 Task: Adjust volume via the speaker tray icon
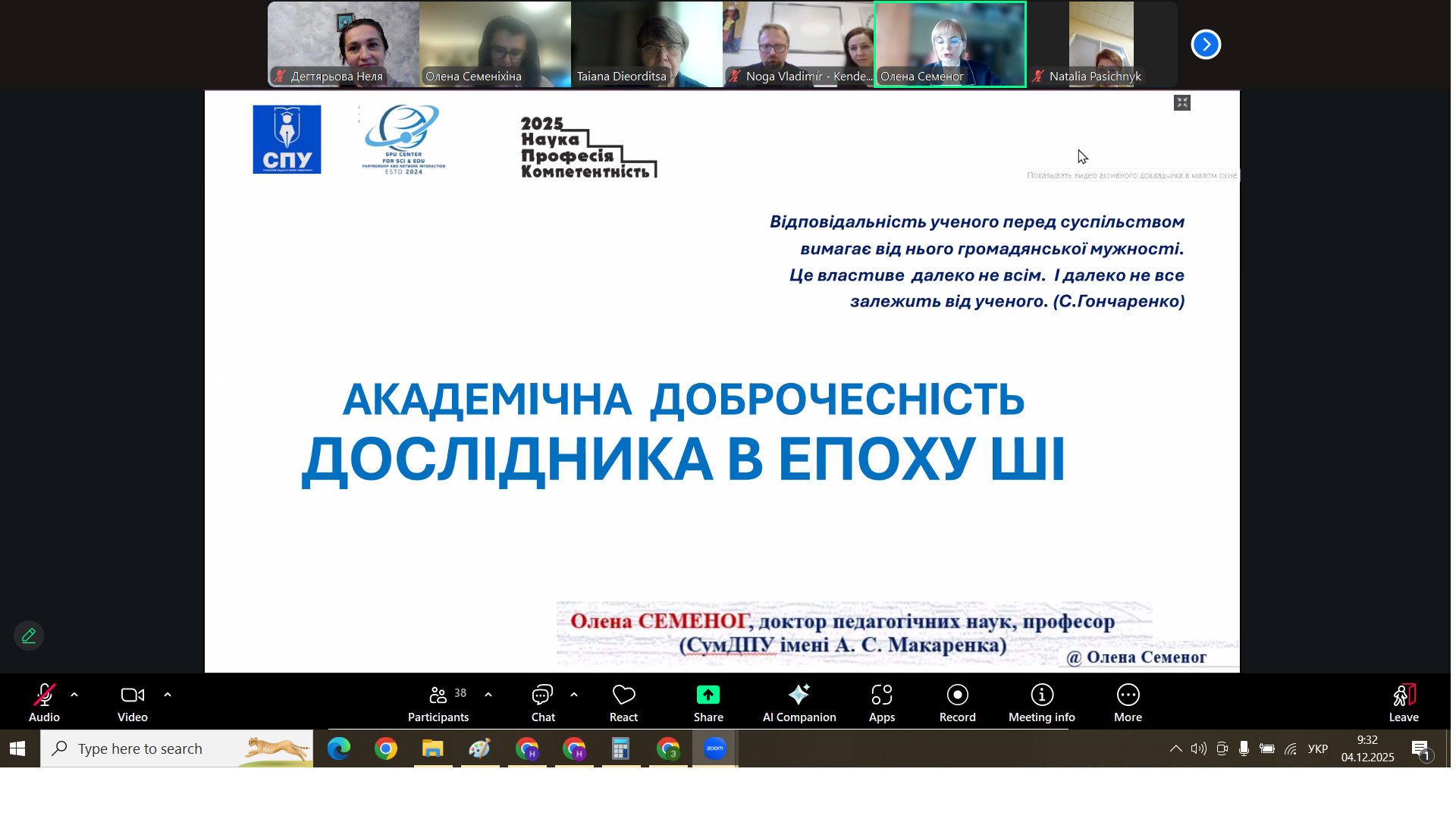click(x=1199, y=748)
